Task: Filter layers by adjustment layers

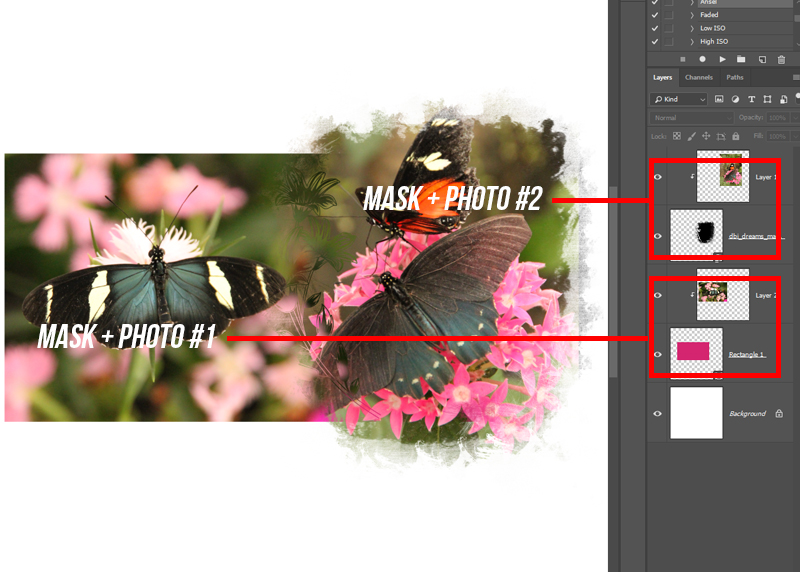Action: point(735,99)
